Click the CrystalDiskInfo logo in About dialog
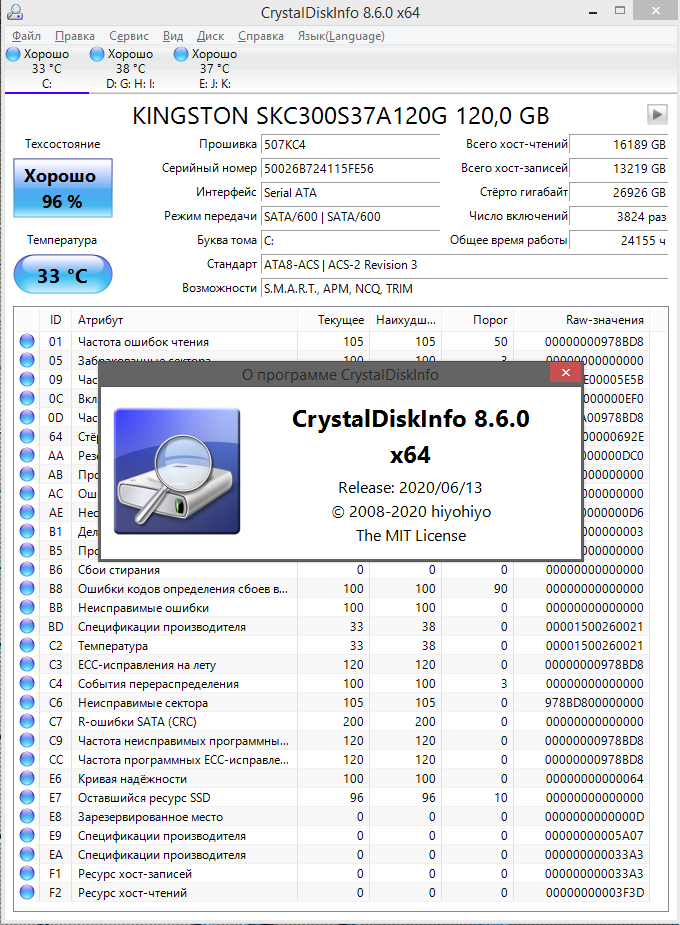This screenshot has height=925, width=680. [177, 471]
